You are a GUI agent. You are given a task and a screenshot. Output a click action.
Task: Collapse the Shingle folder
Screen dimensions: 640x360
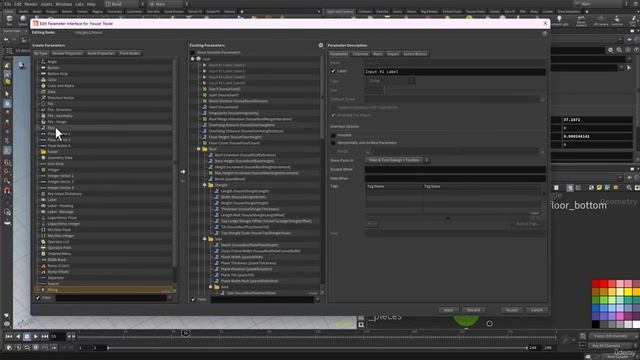(x=205, y=185)
